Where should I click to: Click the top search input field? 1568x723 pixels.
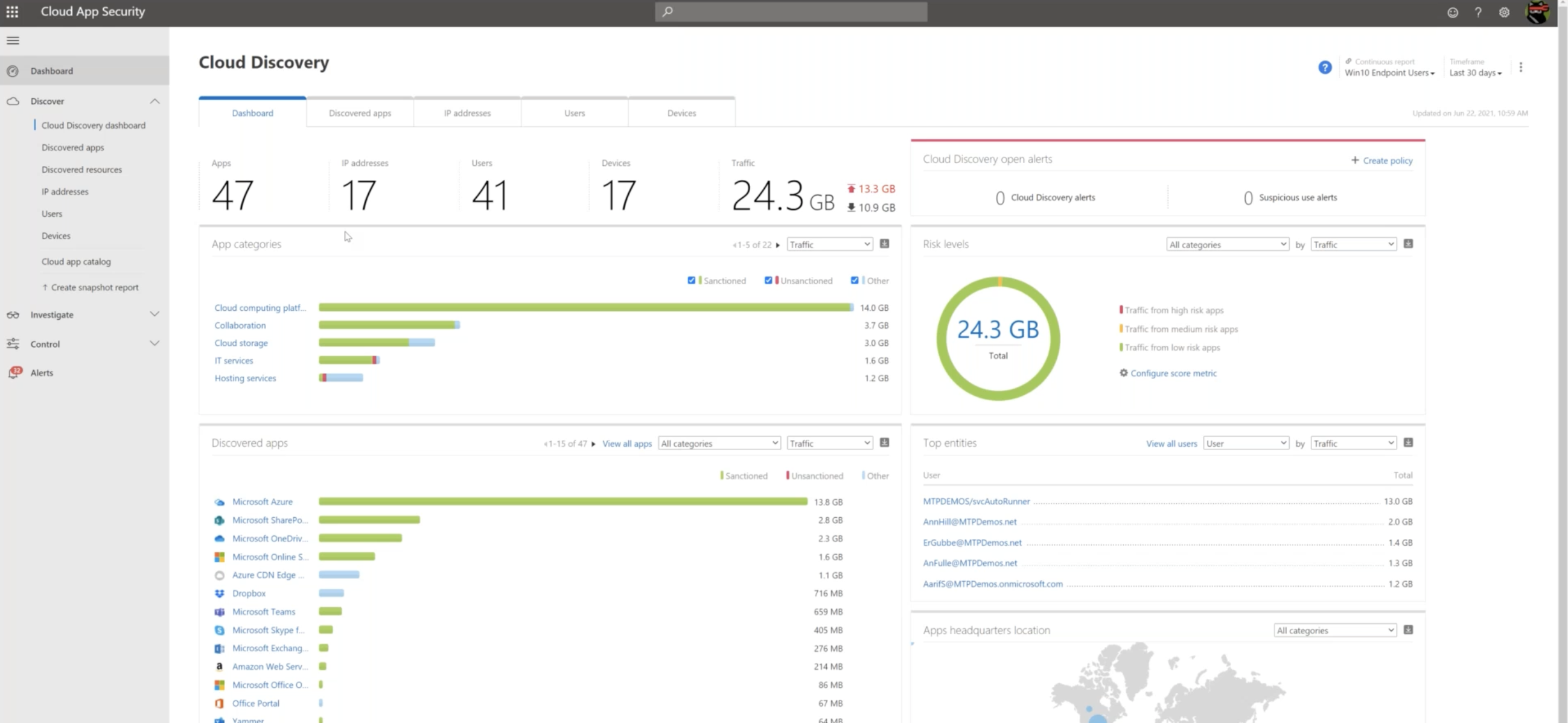pos(791,11)
